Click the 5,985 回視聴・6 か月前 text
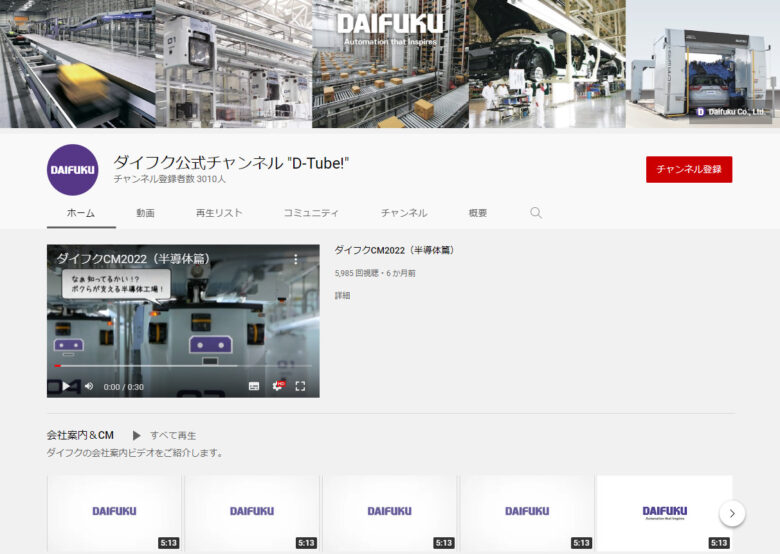780x554 pixels. pos(375,273)
